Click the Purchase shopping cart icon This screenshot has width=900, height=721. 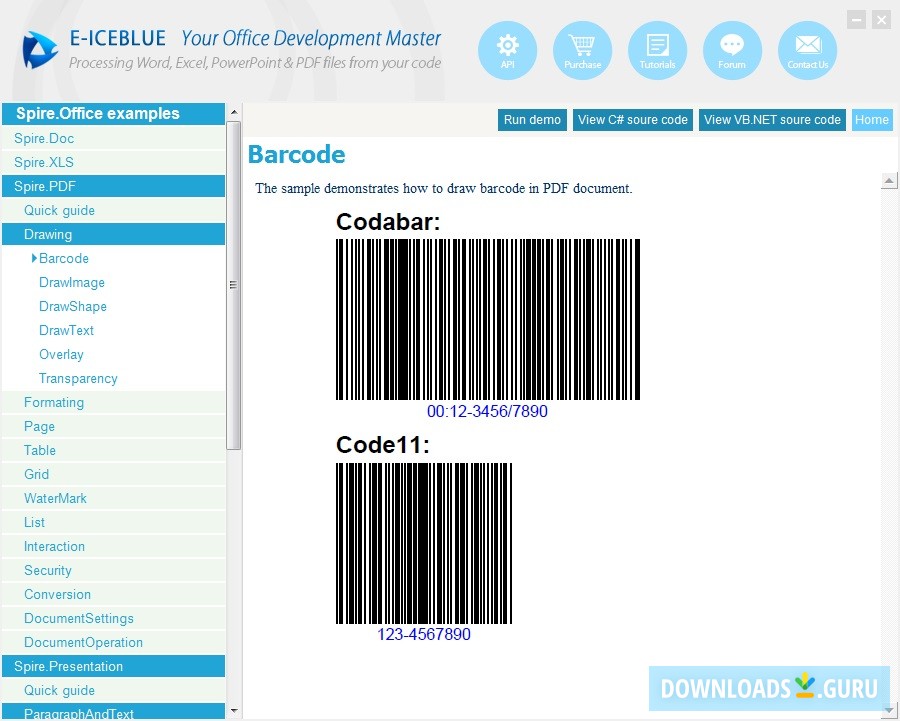(582, 51)
